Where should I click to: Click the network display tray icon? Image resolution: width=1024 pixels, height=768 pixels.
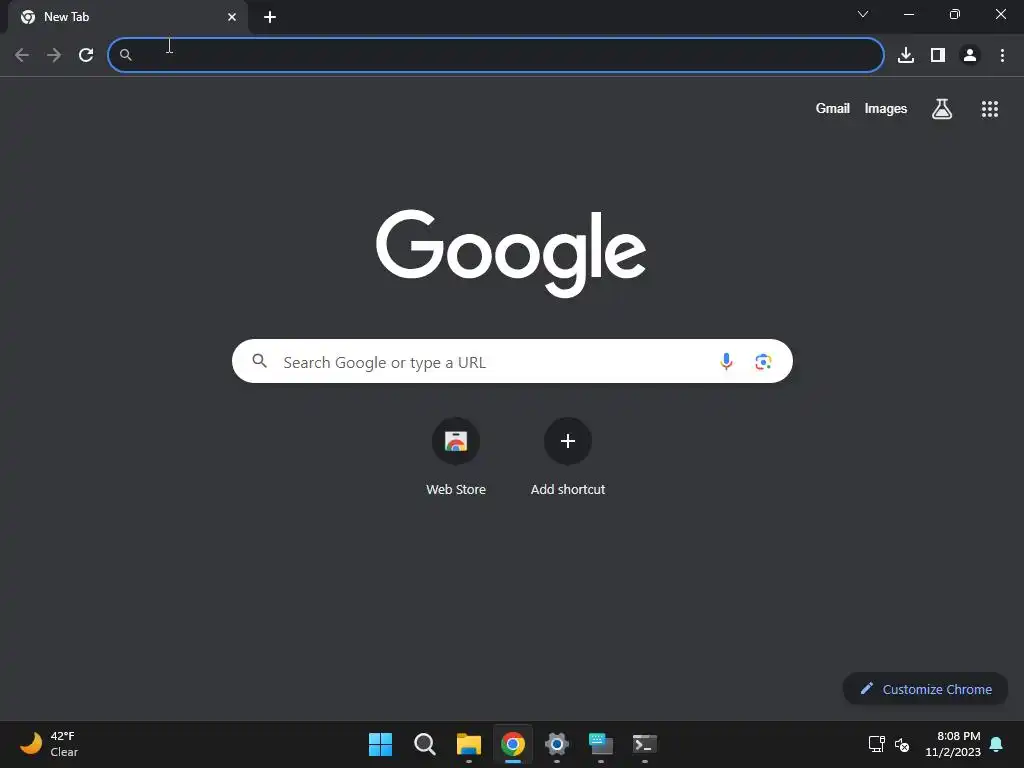click(876, 744)
